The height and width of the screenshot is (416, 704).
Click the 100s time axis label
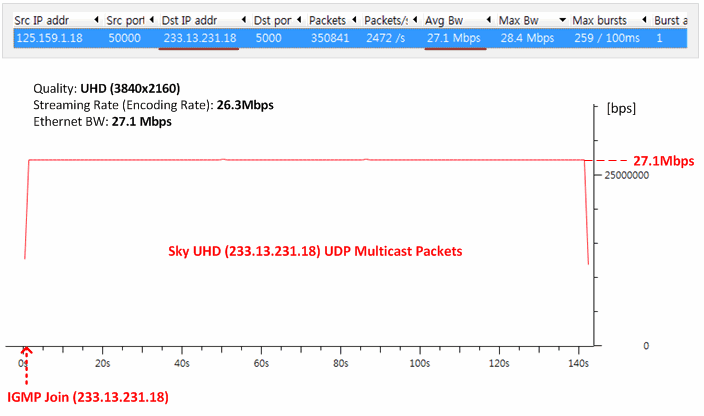(419, 363)
